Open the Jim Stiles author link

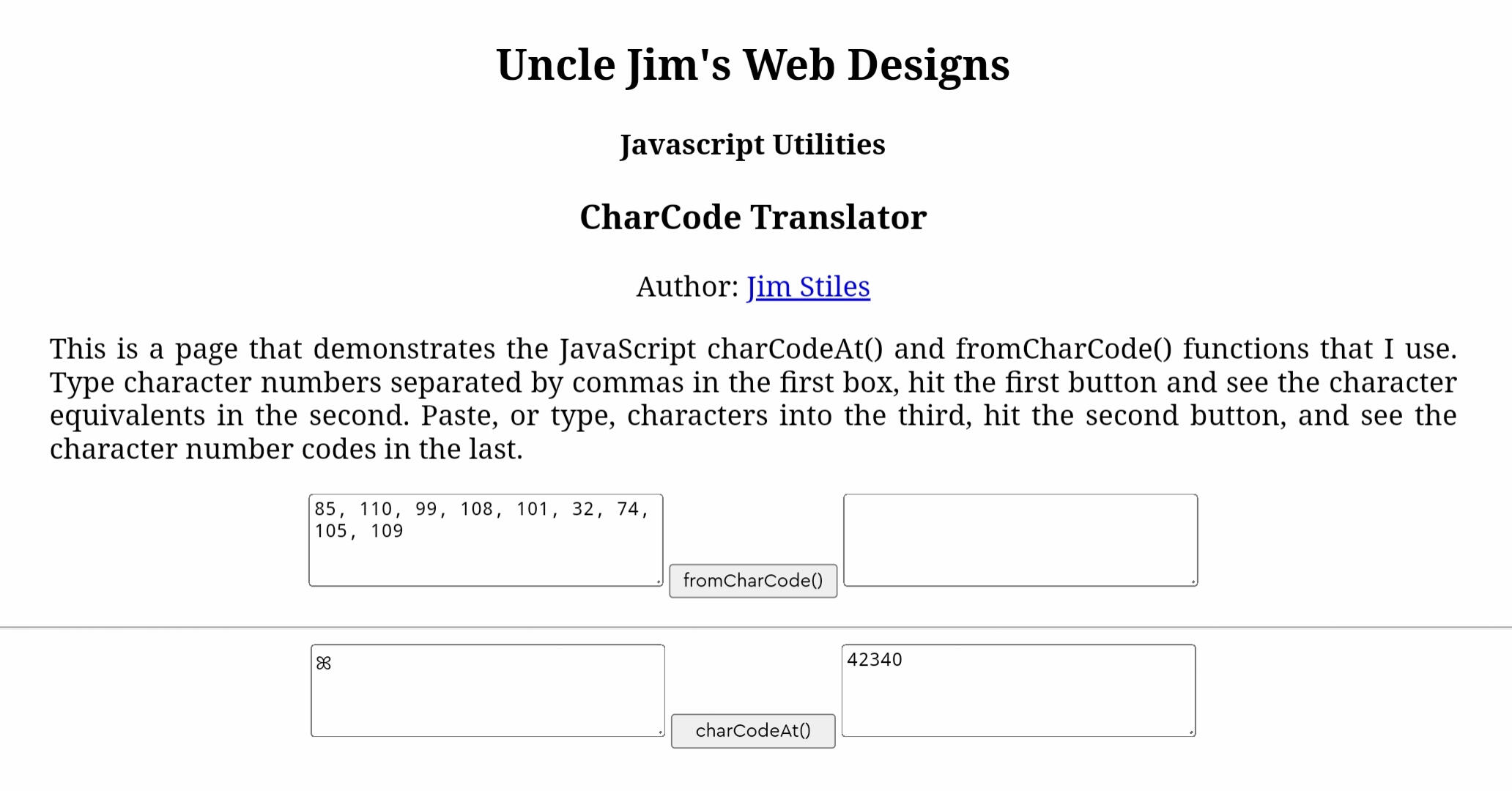point(808,287)
